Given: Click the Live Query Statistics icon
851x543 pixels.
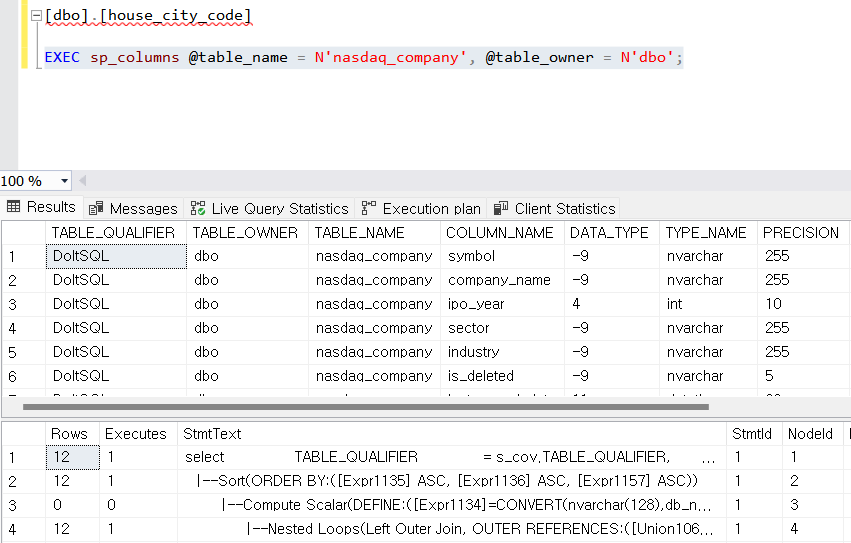Looking at the screenshot, I should click(x=198, y=209).
